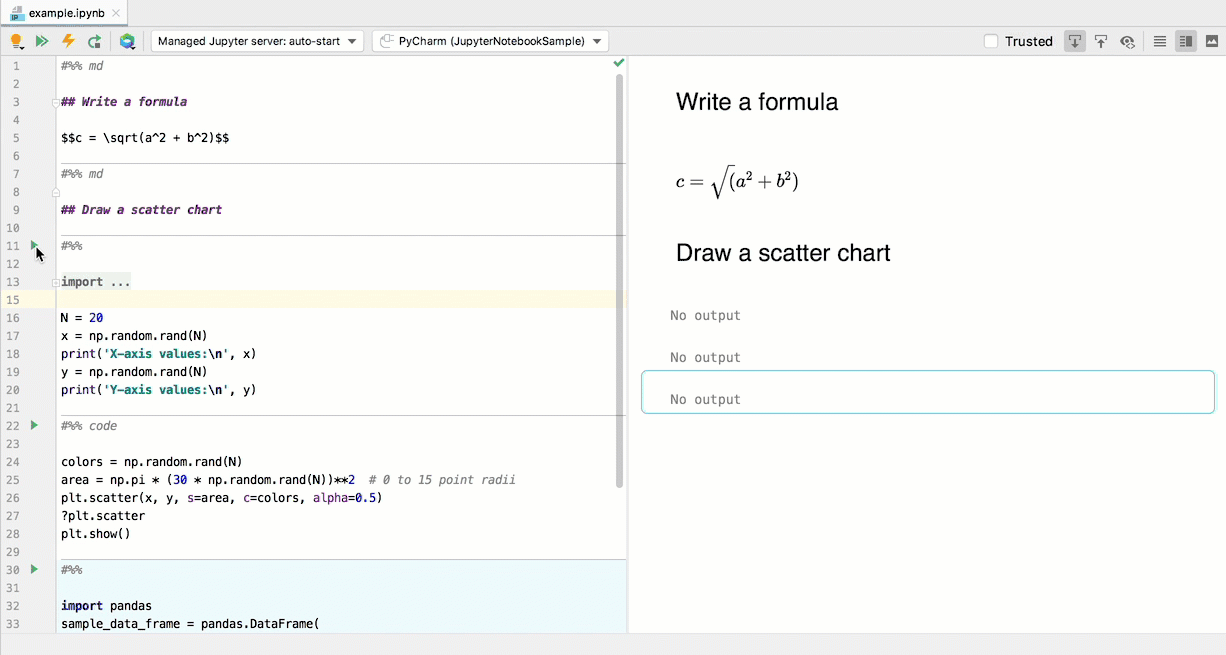Interrupt the kernel via the lightning icon

pyautogui.click(x=67, y=41)
